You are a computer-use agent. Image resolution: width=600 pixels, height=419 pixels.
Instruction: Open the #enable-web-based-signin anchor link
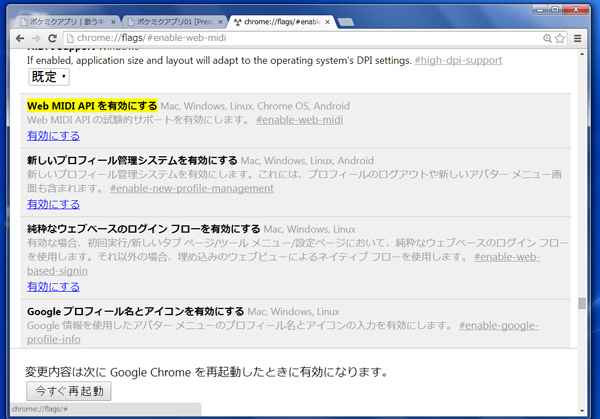[507, 257]
